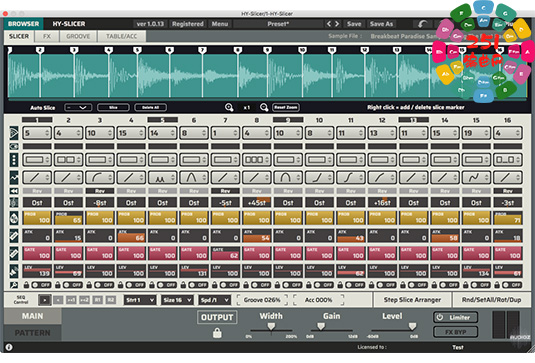The image size is (535, 363).
Task: Adjust the Width slider handle
Action: pos(271,326)
